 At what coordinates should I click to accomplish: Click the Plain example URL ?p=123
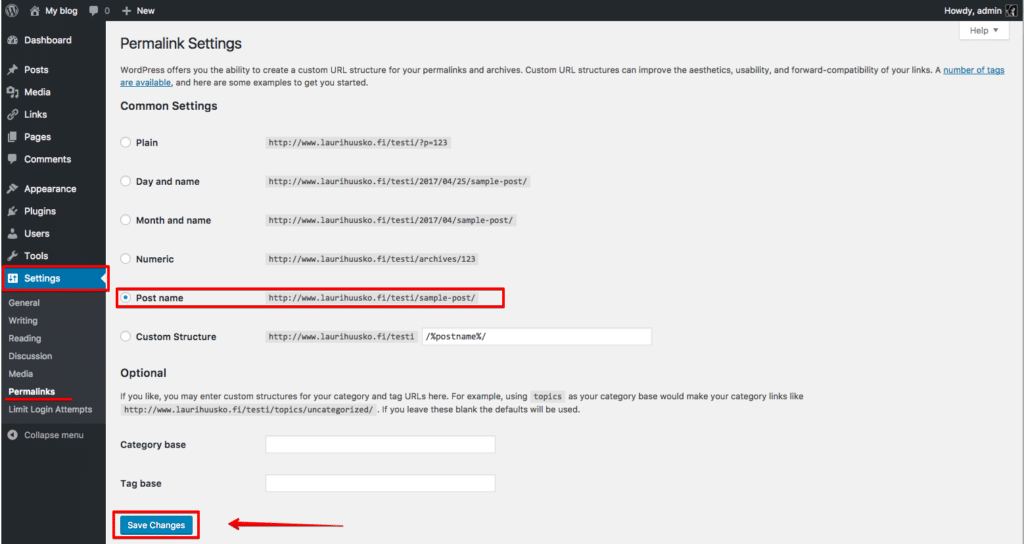pos(358,142)
